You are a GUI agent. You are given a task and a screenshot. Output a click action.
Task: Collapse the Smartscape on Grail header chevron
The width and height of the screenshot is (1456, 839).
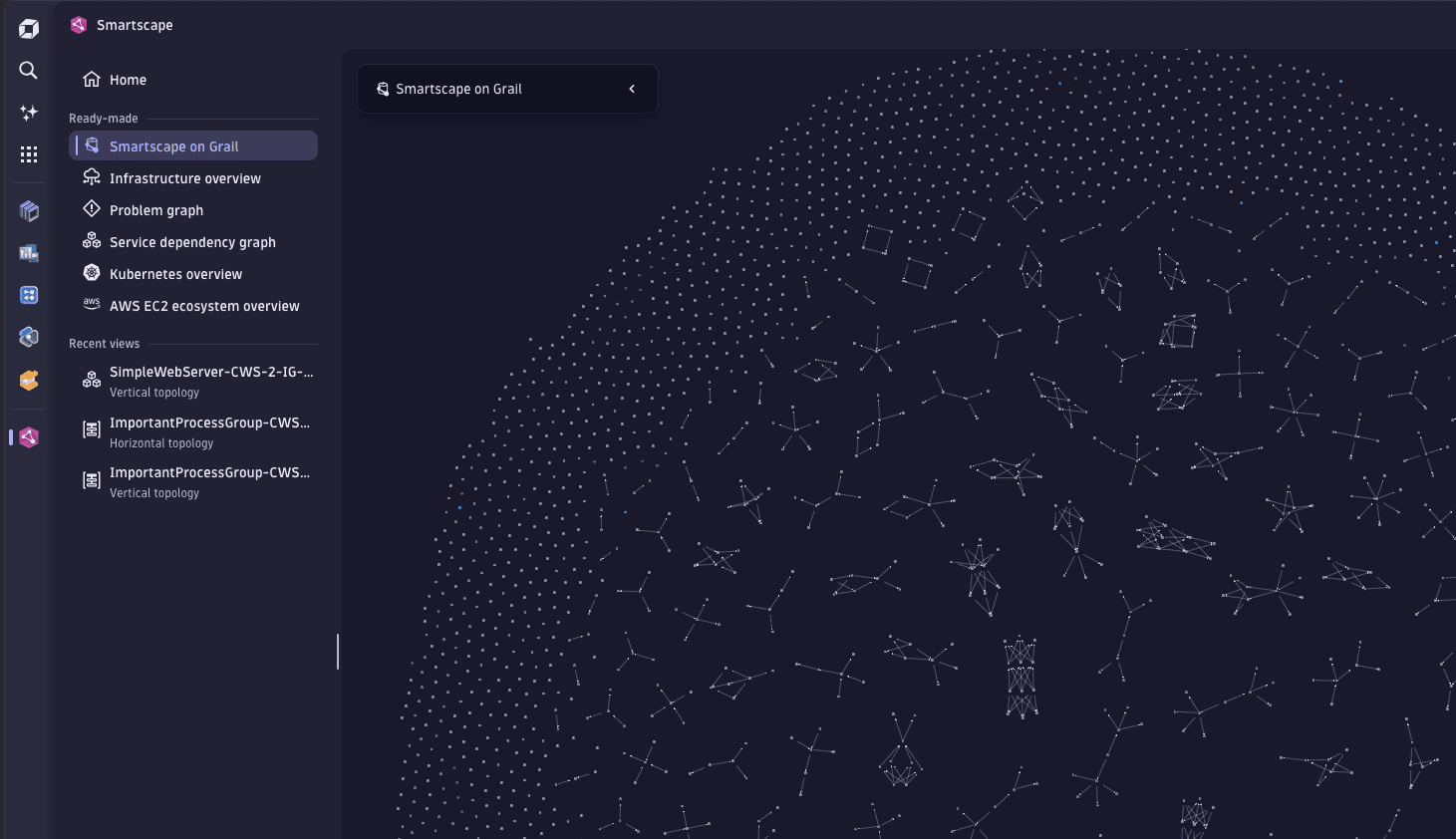[631, 89]
